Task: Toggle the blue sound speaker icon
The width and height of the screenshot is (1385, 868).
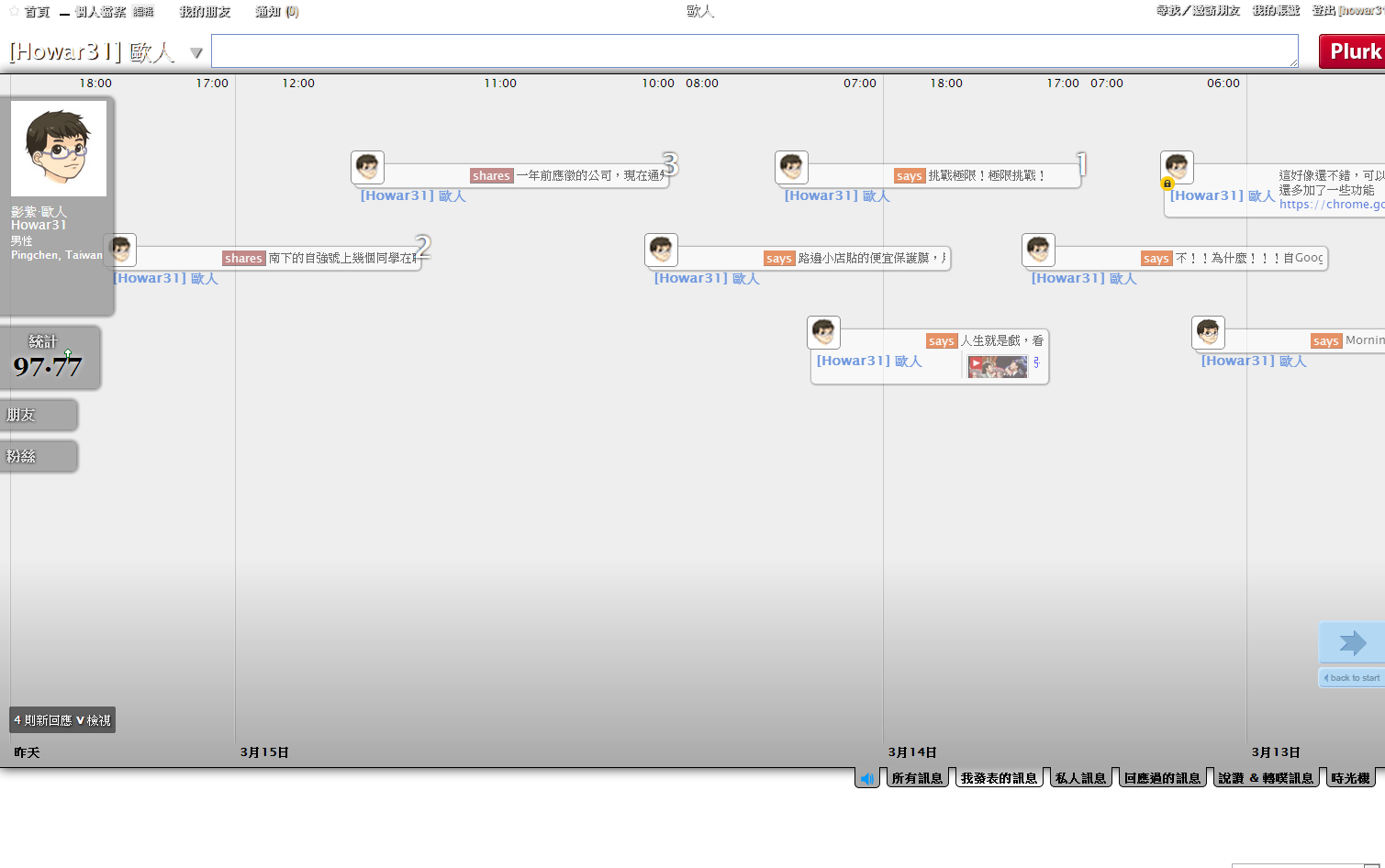Action: tap(866, 779)
